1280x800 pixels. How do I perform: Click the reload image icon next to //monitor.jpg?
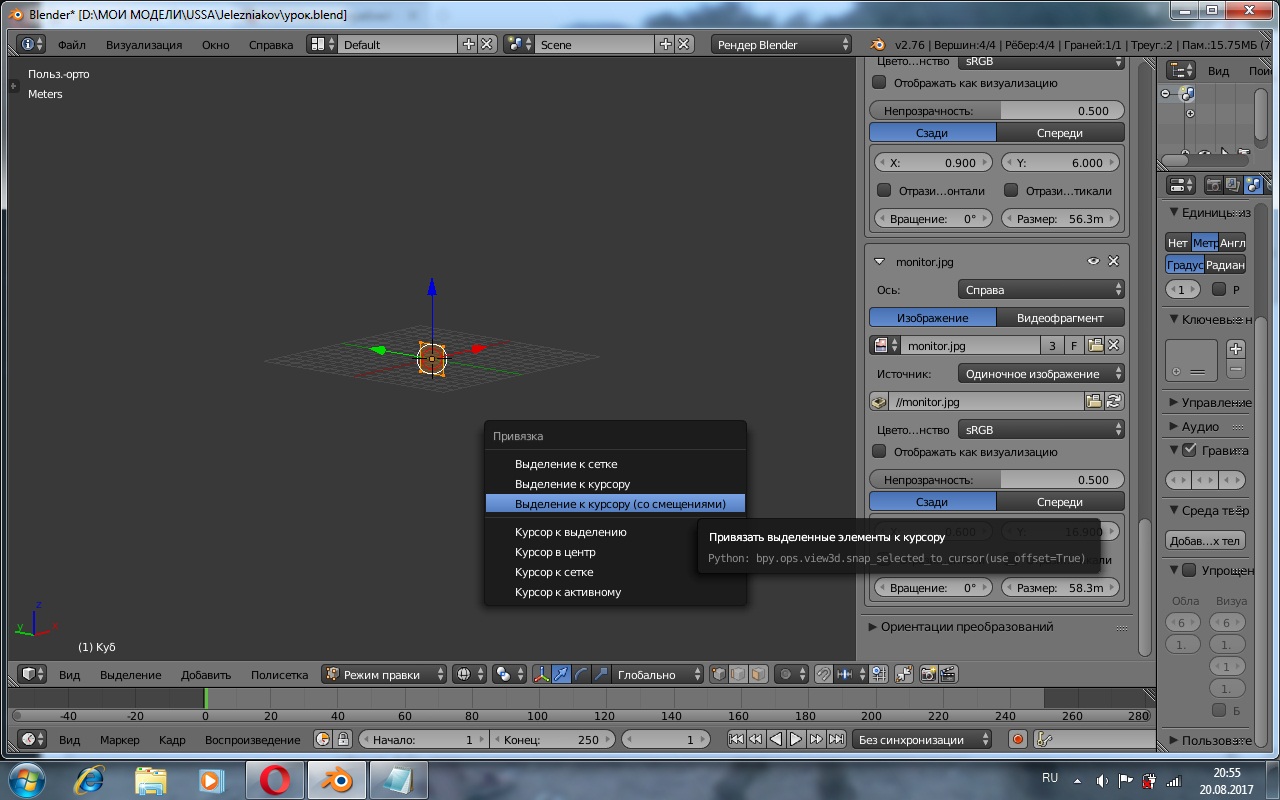(x=1114, y=402)
